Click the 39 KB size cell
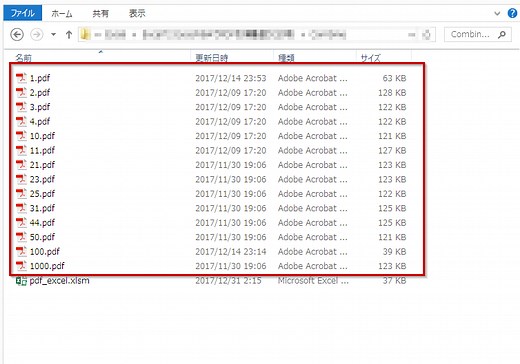The image size is (520, 364). (x=394, y=252)
